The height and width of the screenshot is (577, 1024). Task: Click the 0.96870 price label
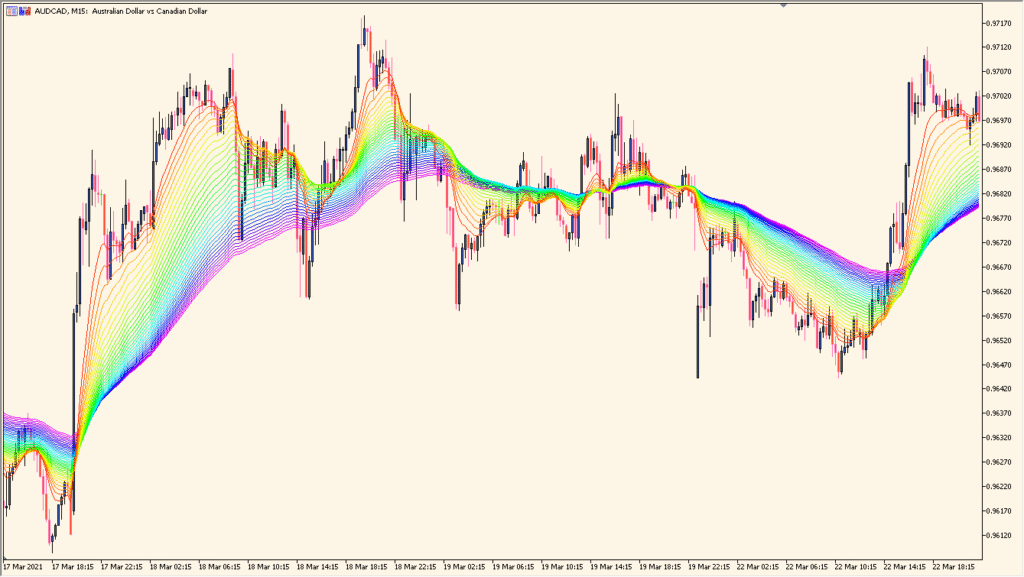coord(998,170)
